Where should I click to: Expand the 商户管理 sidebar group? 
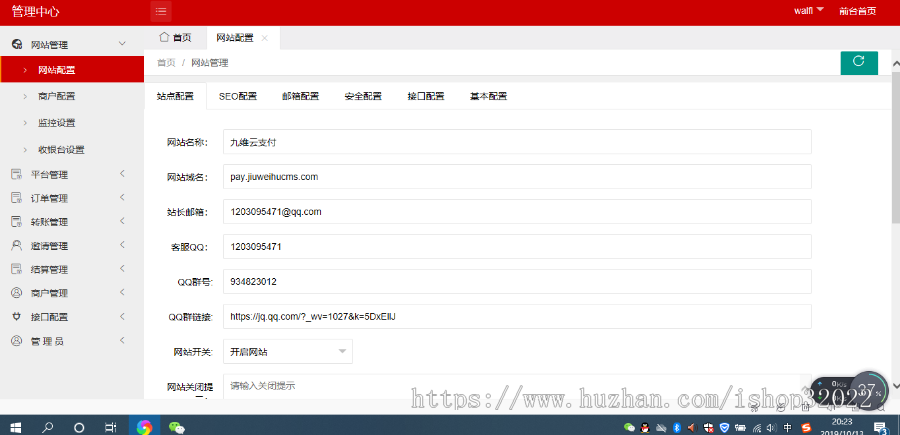[x=122, y=292]
